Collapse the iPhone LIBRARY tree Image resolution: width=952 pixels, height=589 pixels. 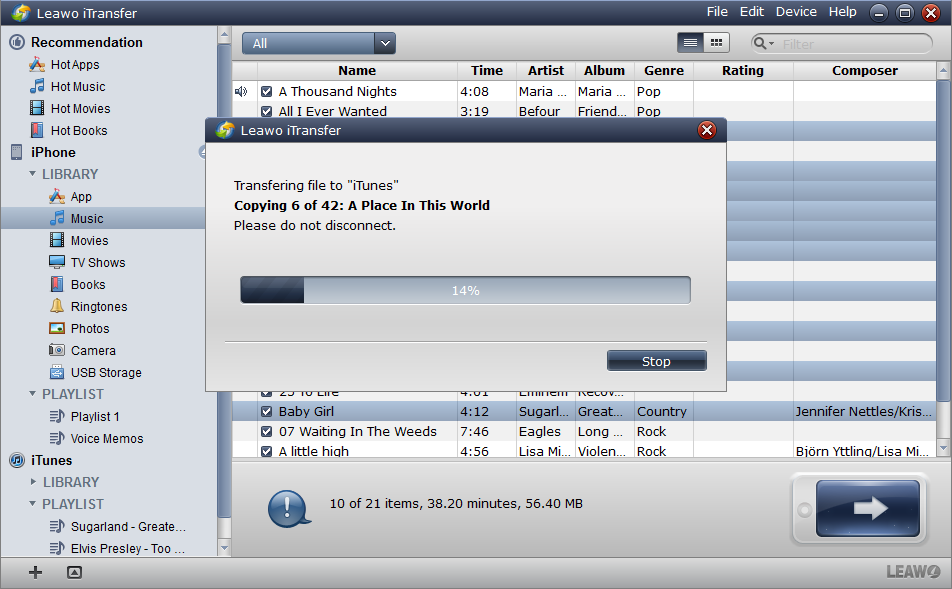pyautogui.click(x=33, y=174)
